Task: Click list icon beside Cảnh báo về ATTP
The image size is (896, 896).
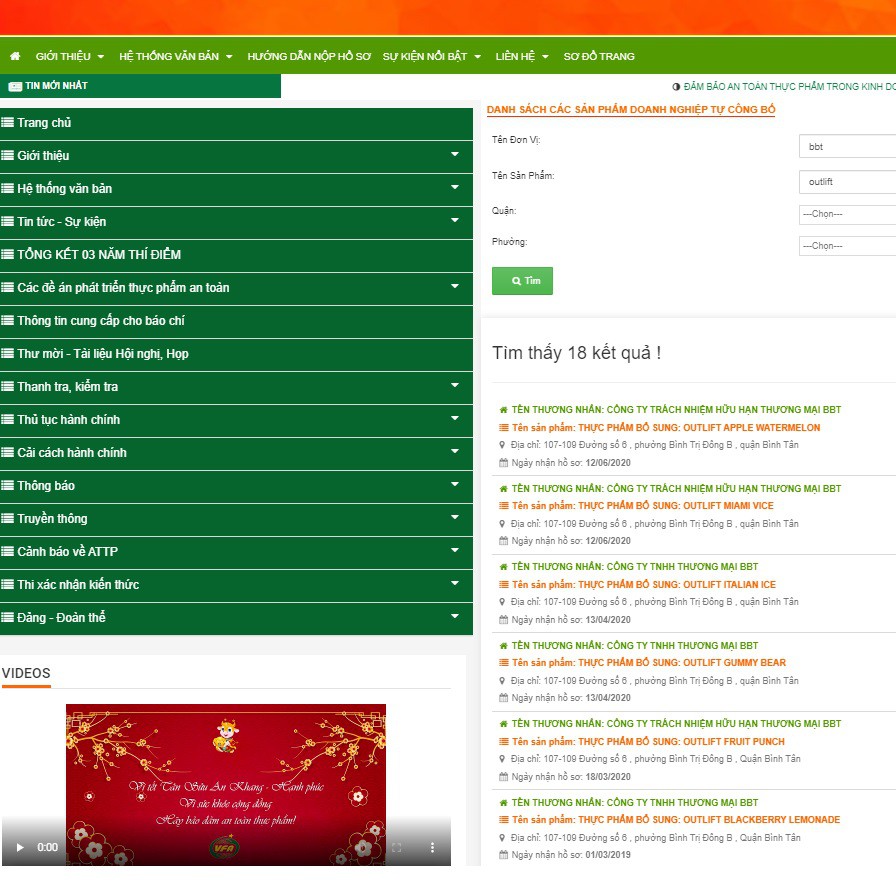Action: tap(8, 552)
